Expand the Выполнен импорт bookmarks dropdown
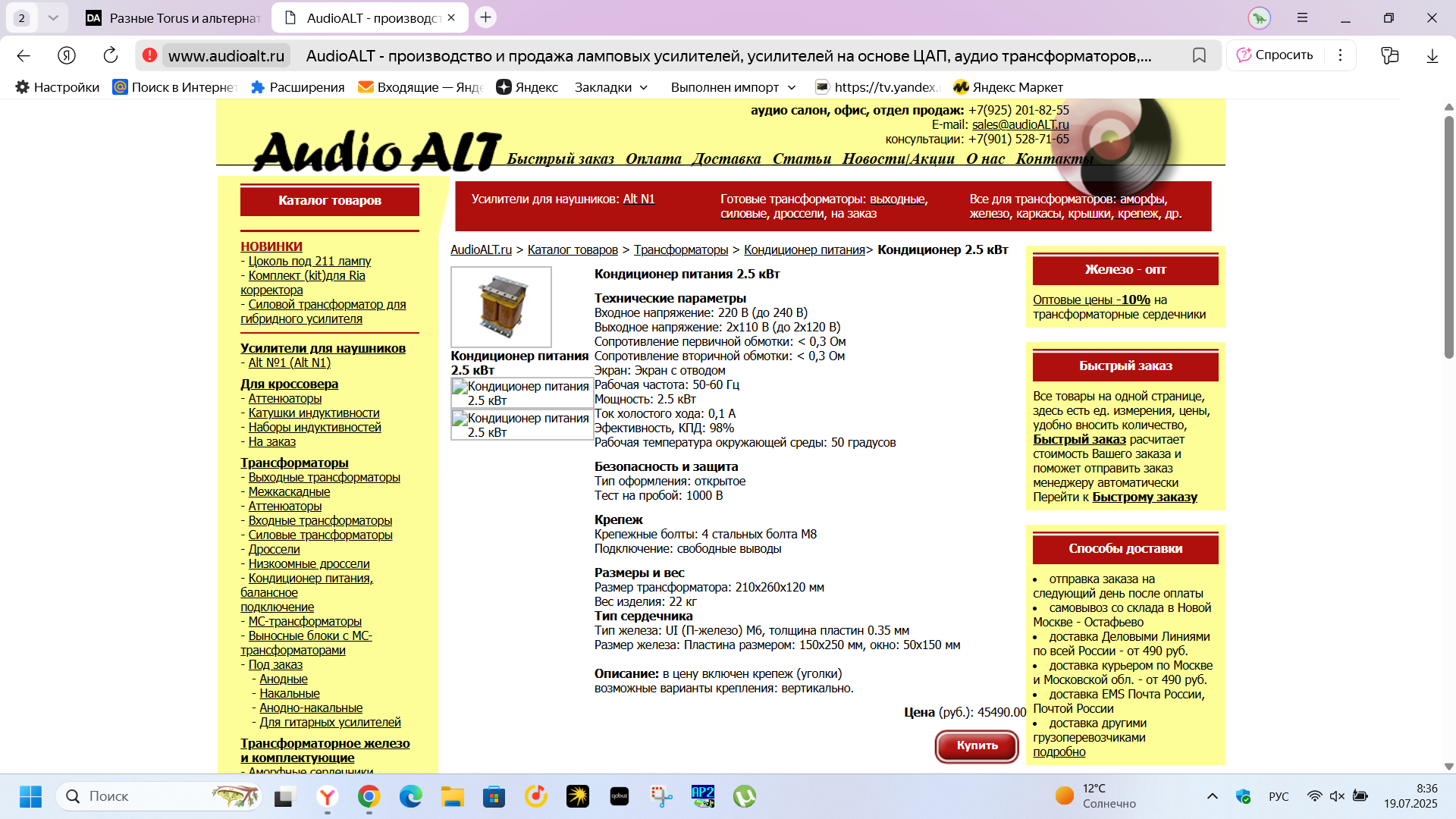The width and height of the screenshot is (1456, 819). [x=792, y=87]
